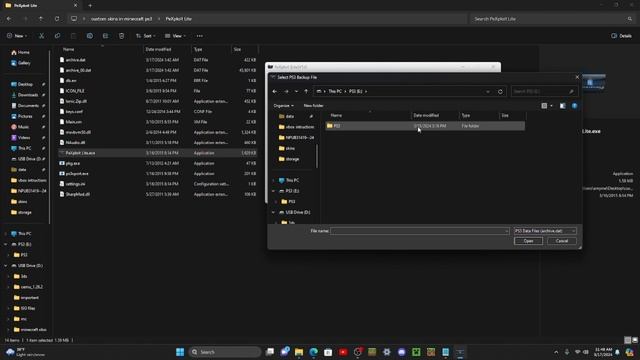Select archive.dat in Explorer file list
The image size is (640, 360).
(158, 60)
